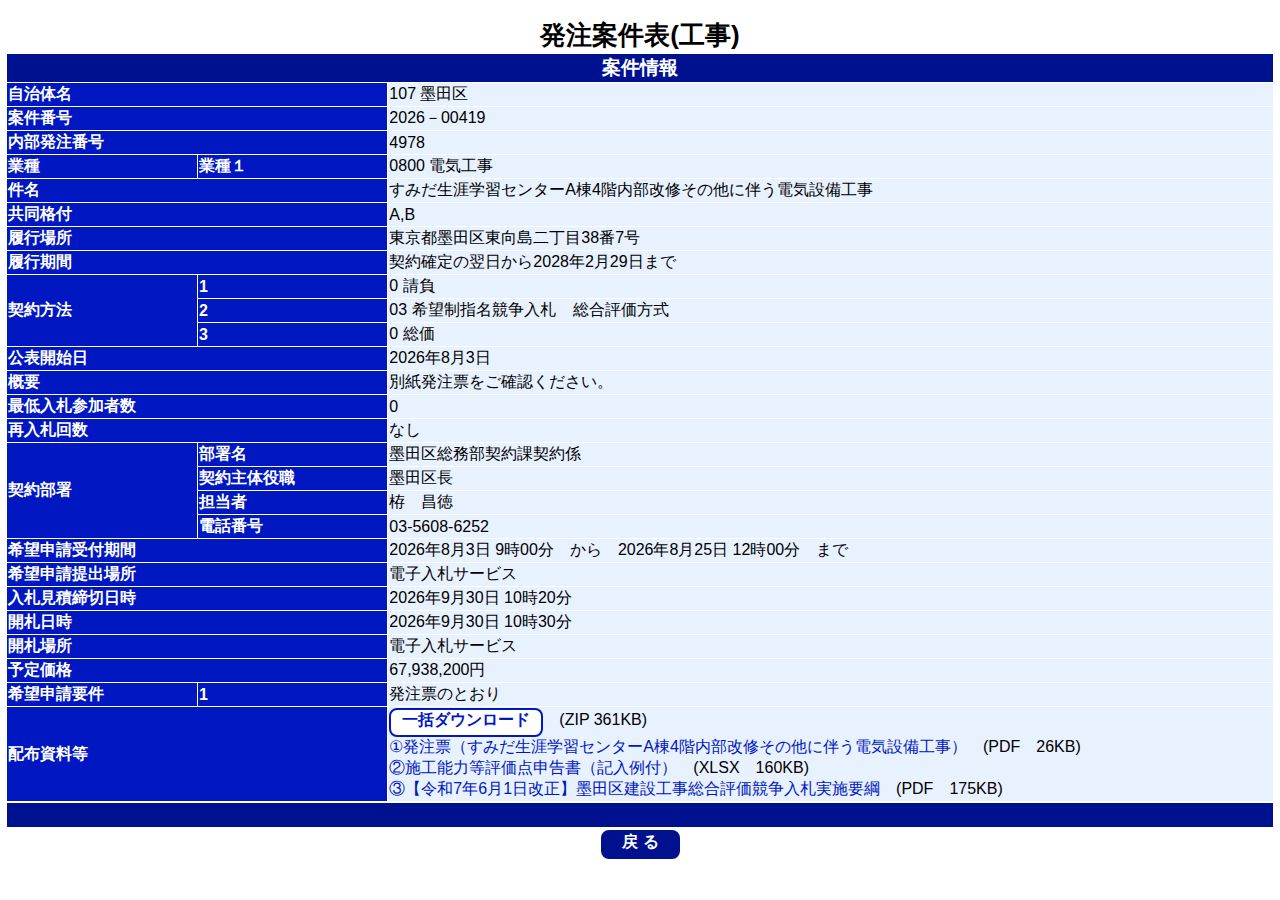Open the ③墨田区建設工事総合評価競争入札実施要綱 link
This screenshot has height=900, width=1280.
coord(634,789)
